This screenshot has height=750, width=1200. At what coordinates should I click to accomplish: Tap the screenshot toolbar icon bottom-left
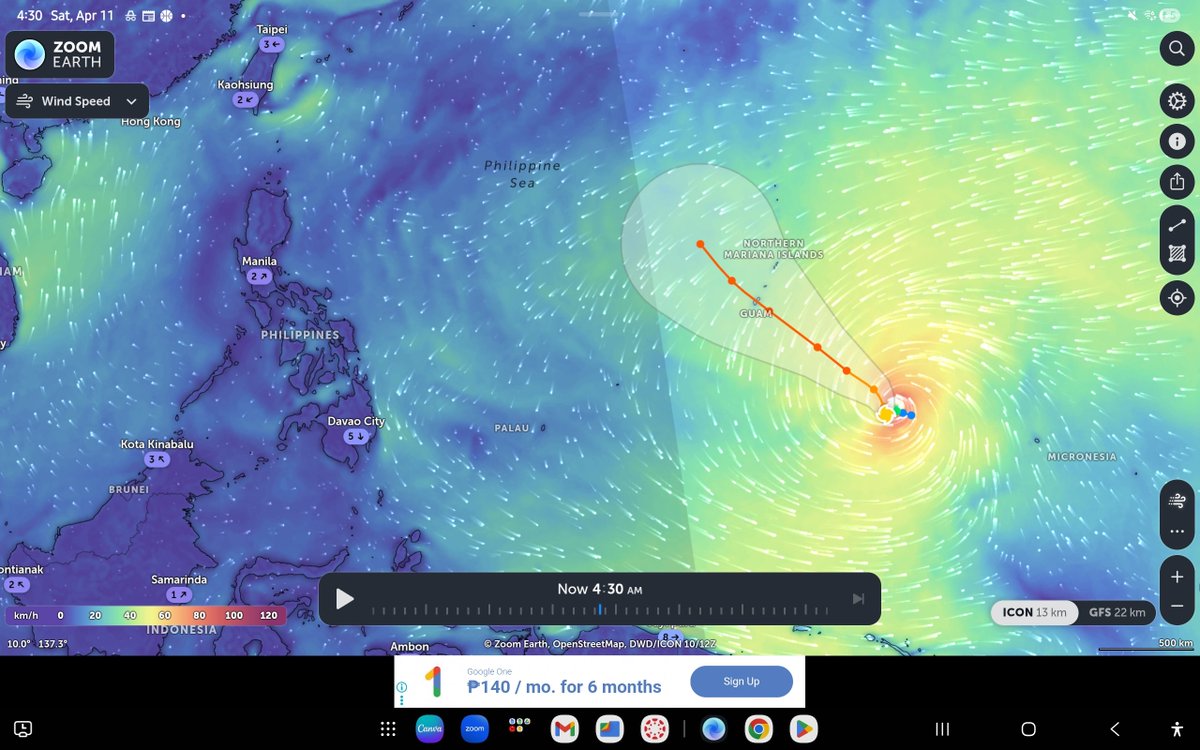24,729
